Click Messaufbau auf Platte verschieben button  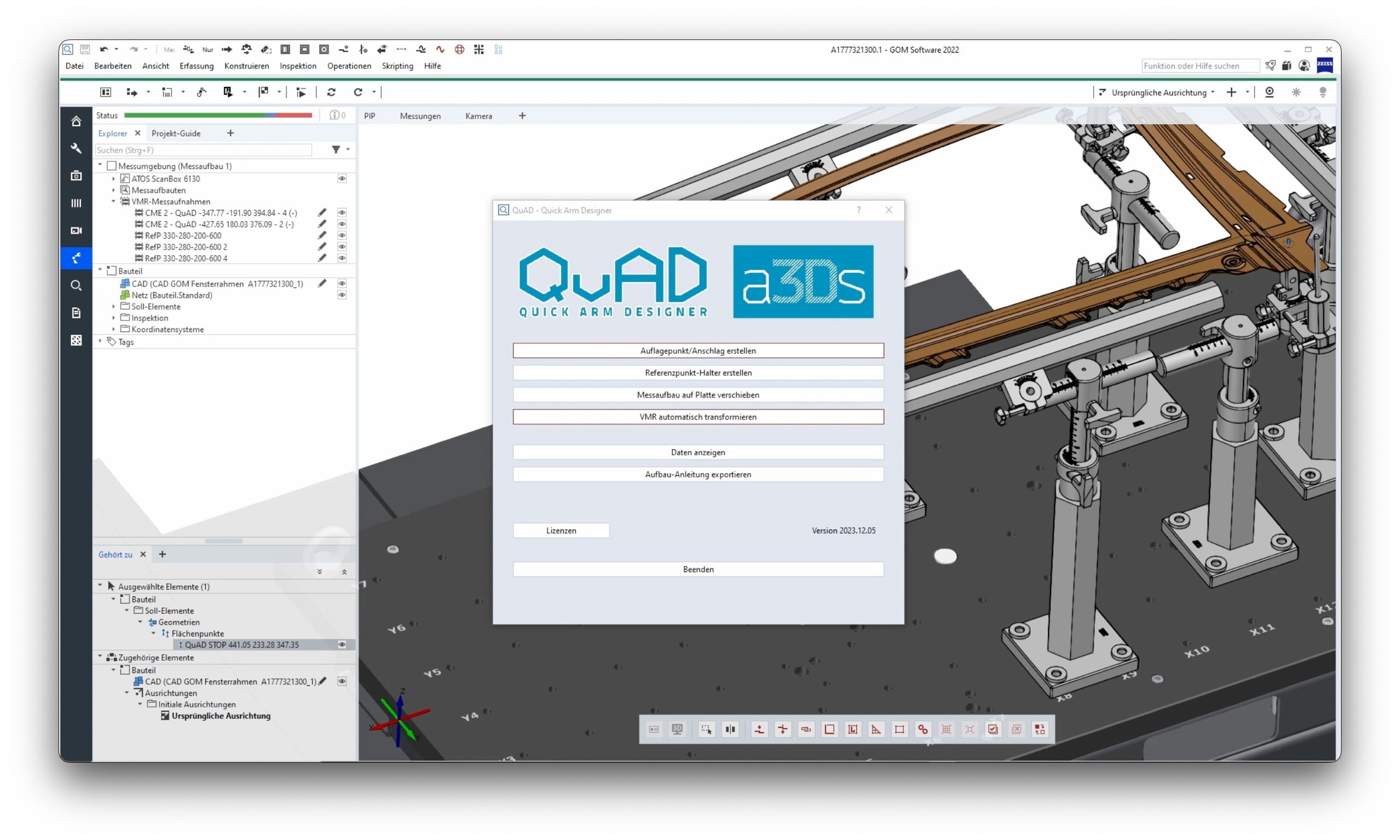coord(698,394)
